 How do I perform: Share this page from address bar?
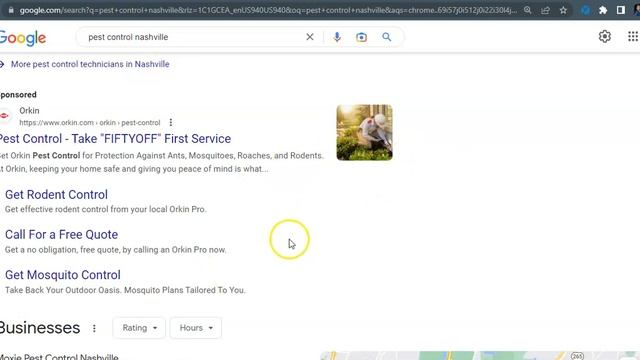[x=545, y=10]
